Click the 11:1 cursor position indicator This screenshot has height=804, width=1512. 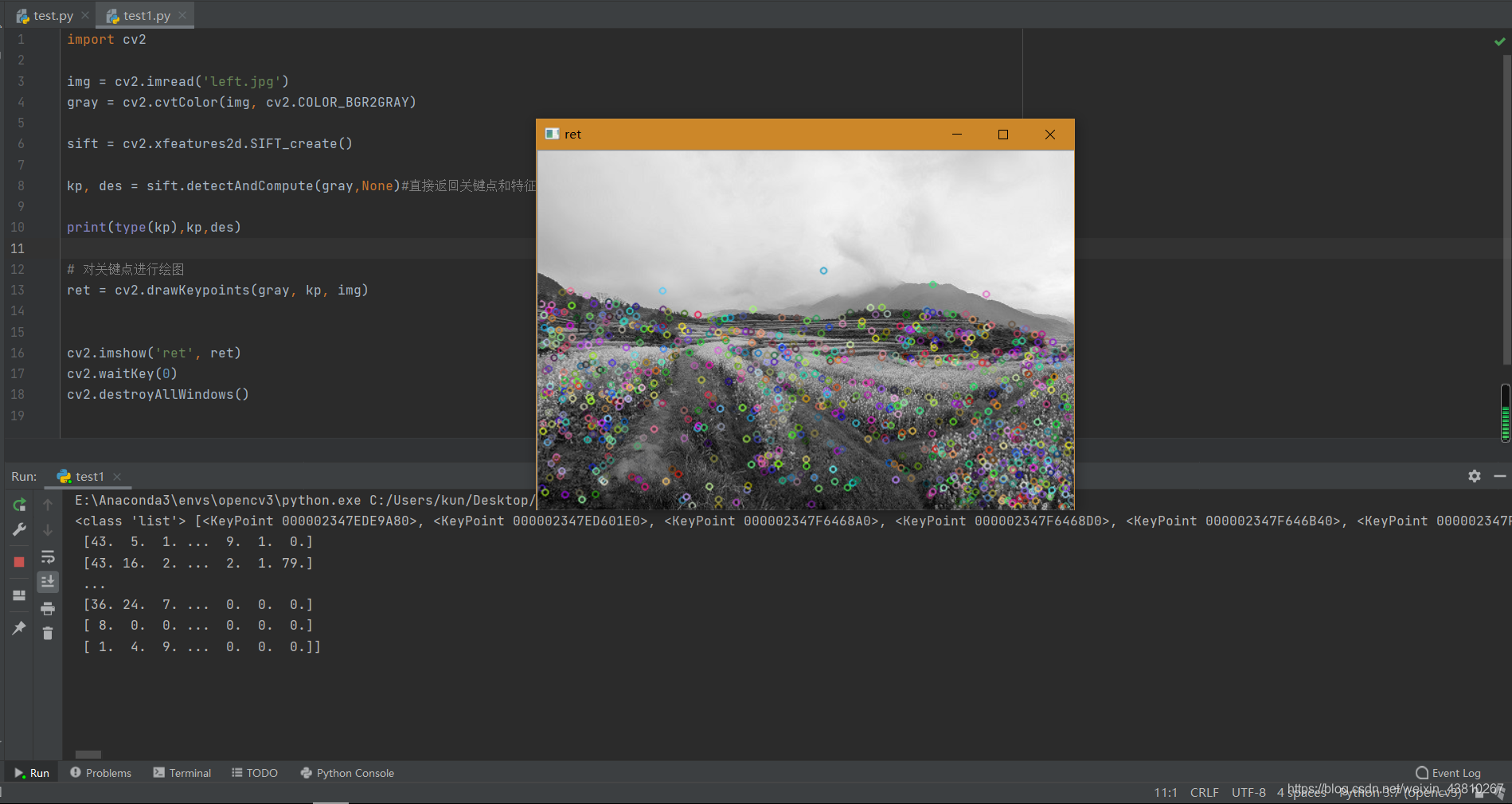1166,793
